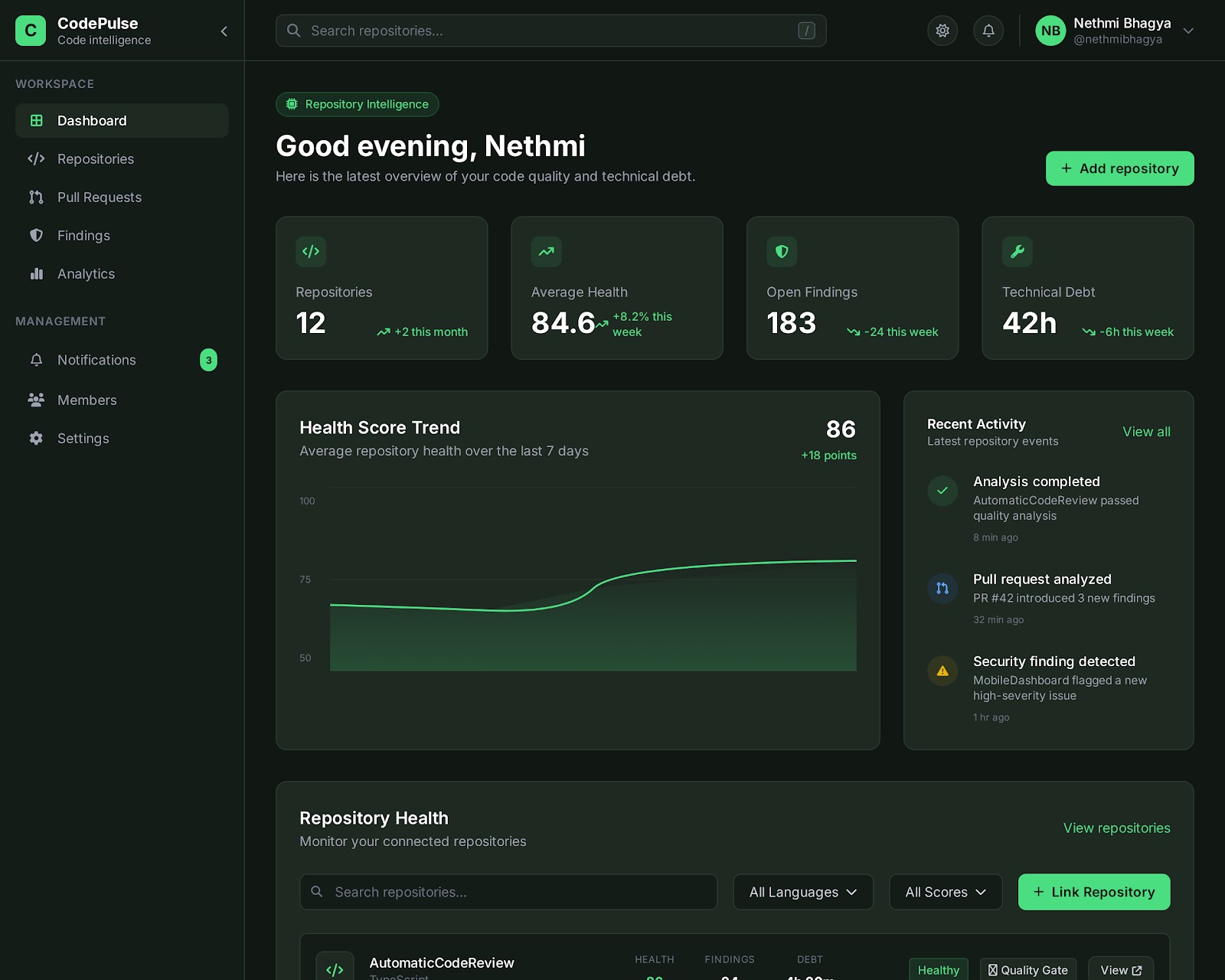Open Settings in the sidebar
This screenshot has width=1225, height=980.
click(x=122, y=438)
